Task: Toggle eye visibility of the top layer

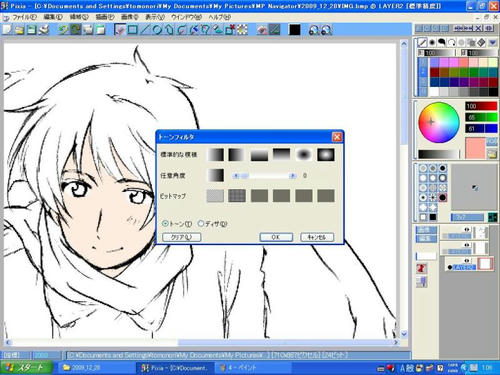Action: [467, 229]
